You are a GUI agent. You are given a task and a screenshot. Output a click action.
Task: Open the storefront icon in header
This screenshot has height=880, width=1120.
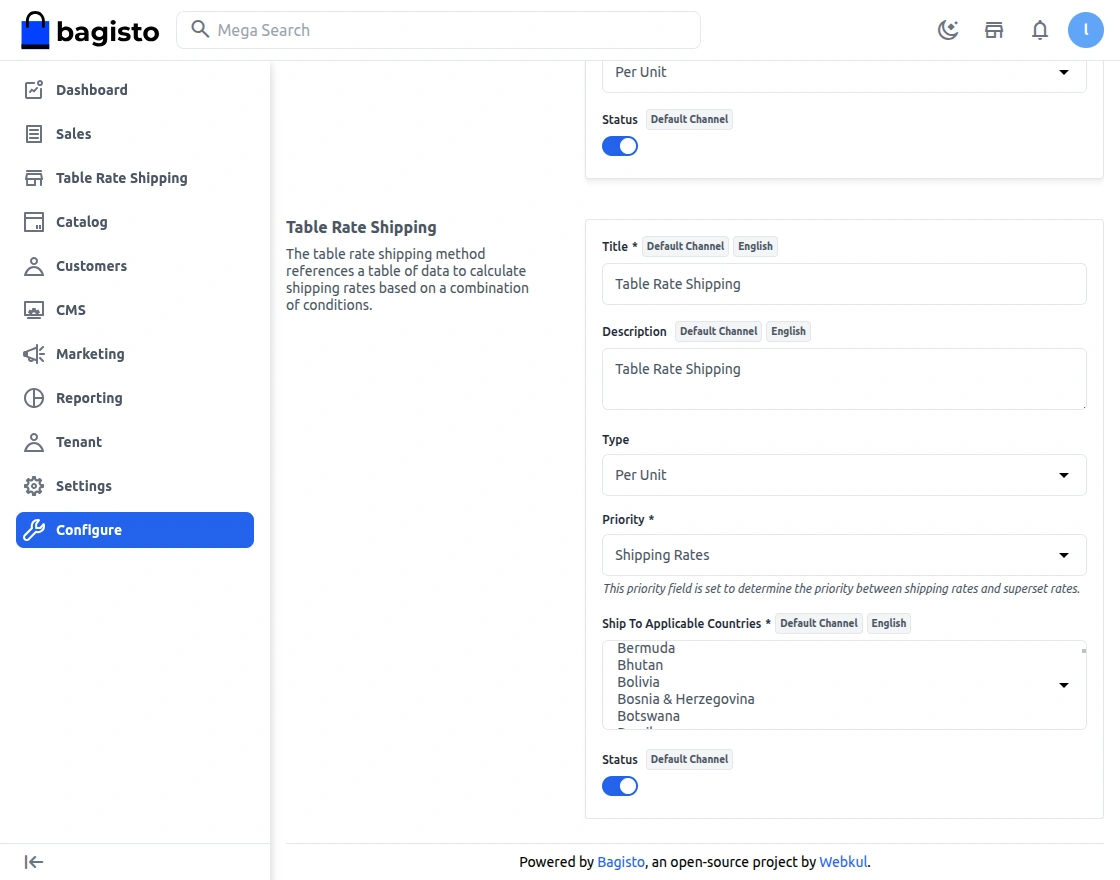994,30
